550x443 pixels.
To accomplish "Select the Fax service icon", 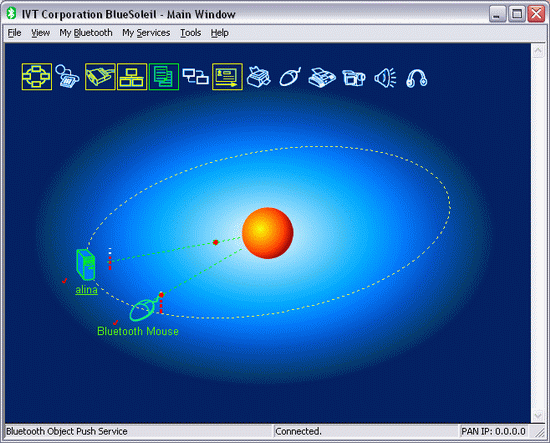I will coord(322,77).
